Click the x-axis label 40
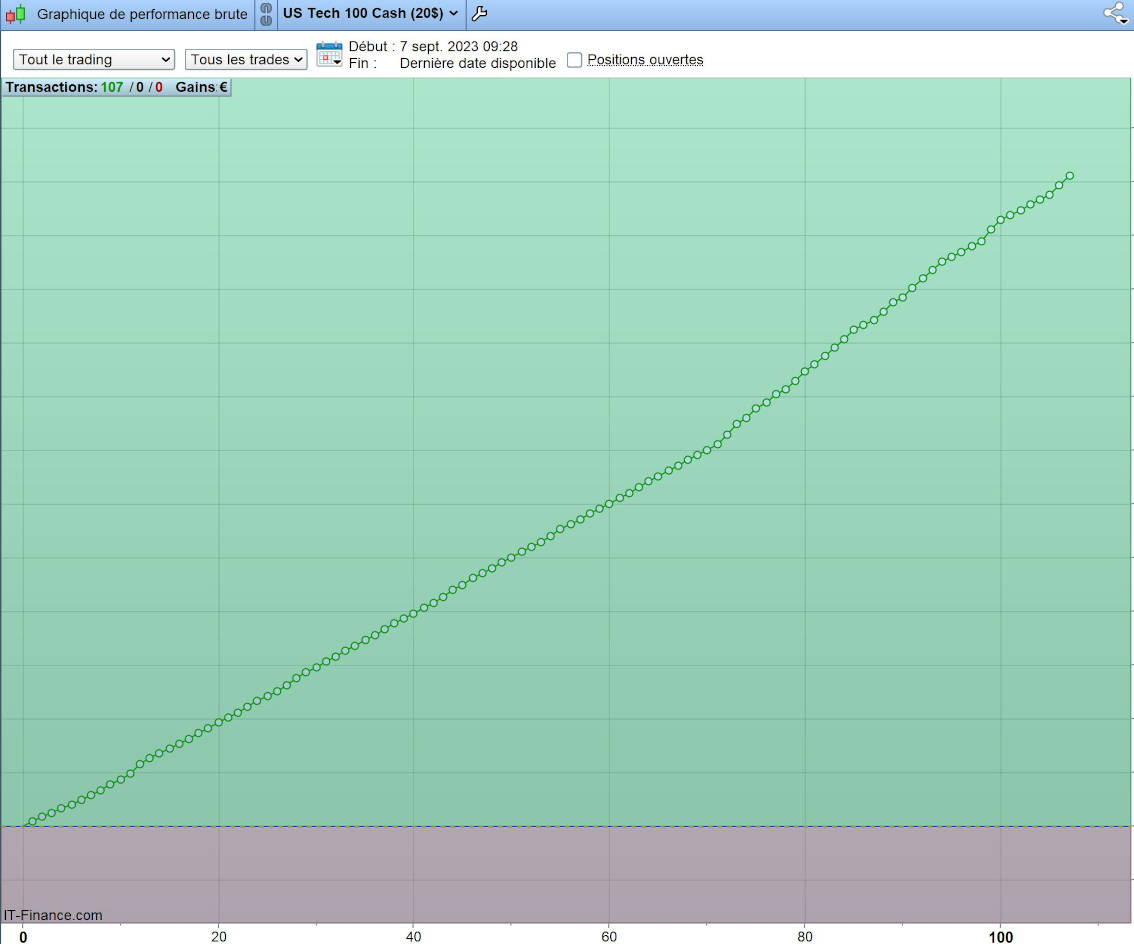1134x944 pixels. tap(414, 937)
